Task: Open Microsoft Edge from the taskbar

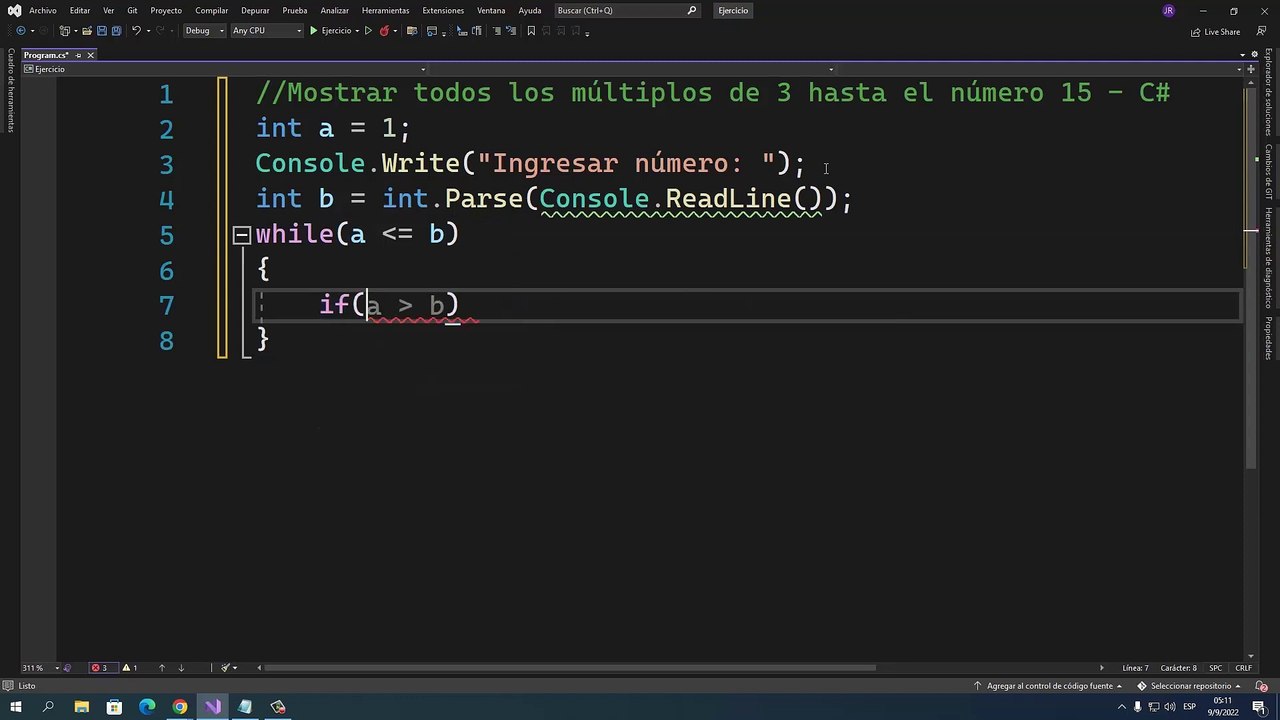Action: [147, 707]
